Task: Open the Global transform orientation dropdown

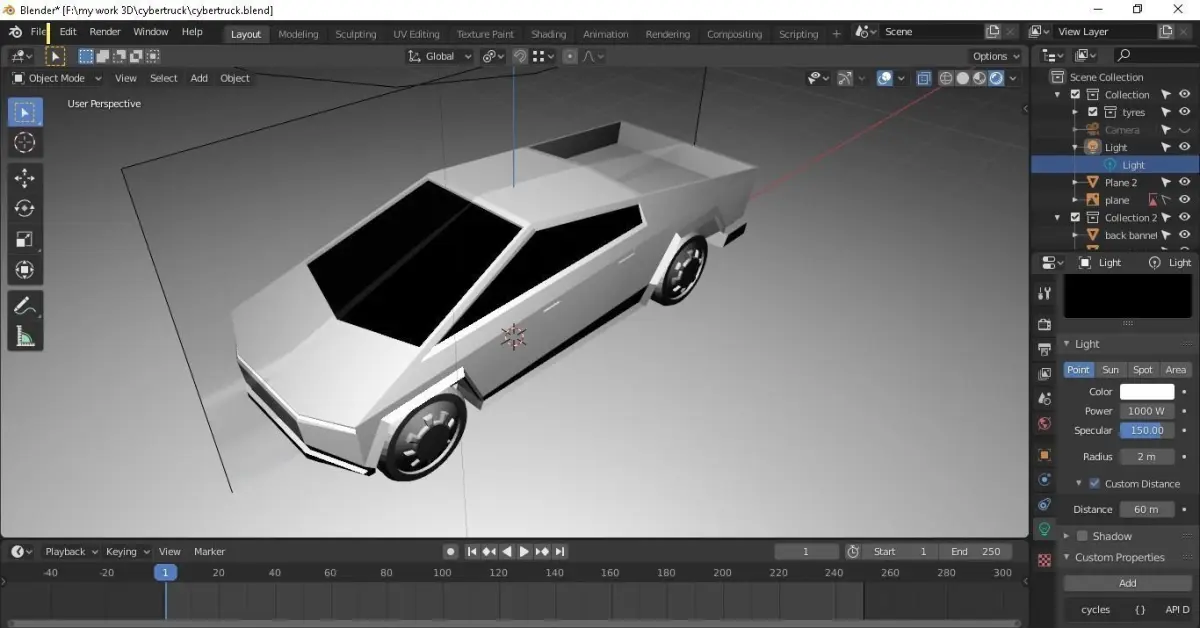Action: tap(440, 56)
